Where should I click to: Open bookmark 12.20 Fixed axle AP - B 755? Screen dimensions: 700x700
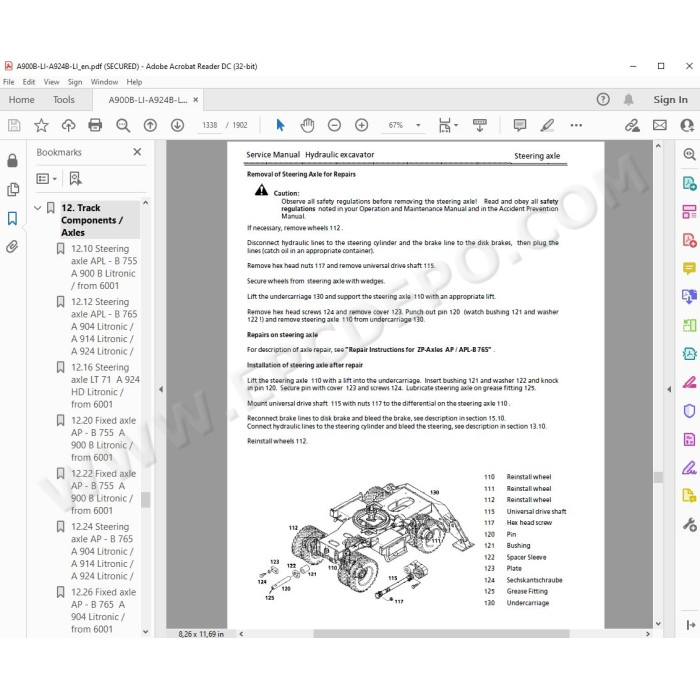pyautogui.click(x=103, y=438)
